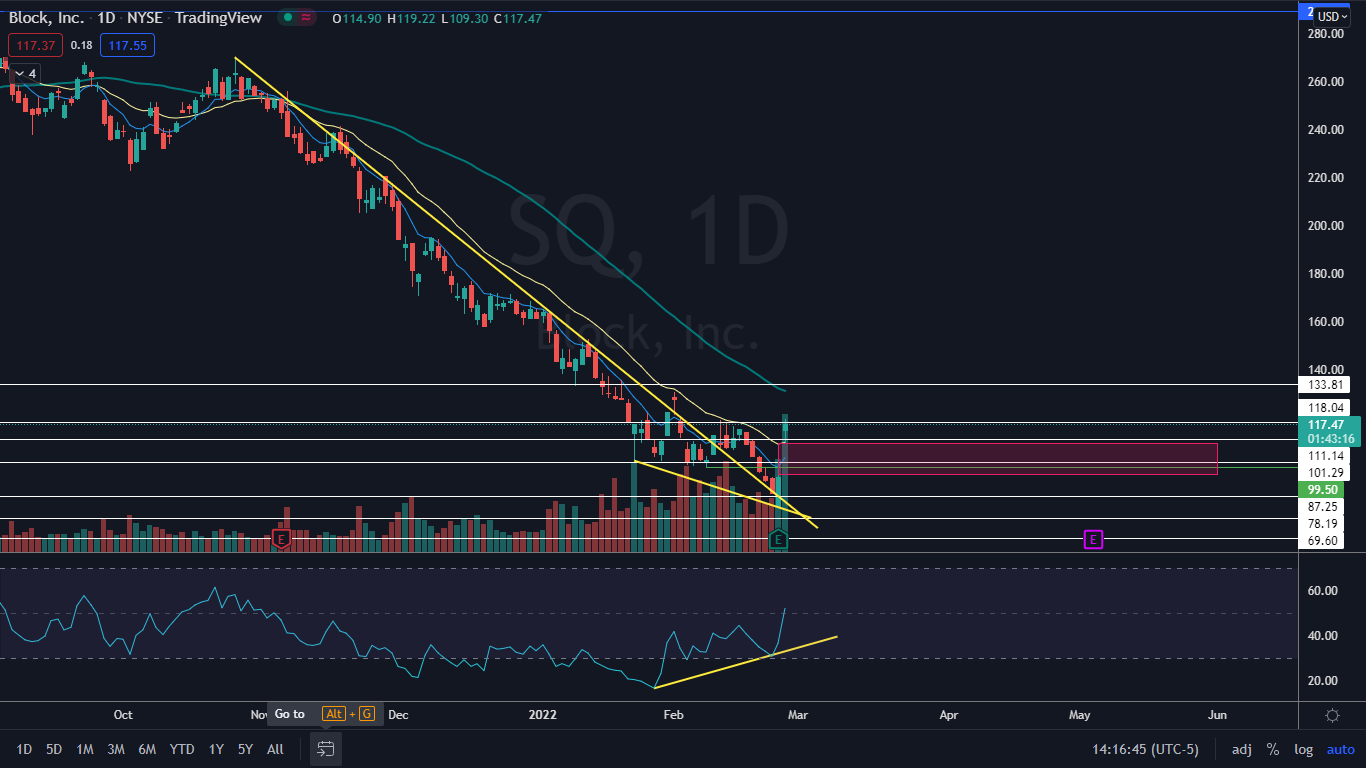Screen dimensions: 1366x768
Task: Click the Apr label on time axis
Action: [949, 715]
